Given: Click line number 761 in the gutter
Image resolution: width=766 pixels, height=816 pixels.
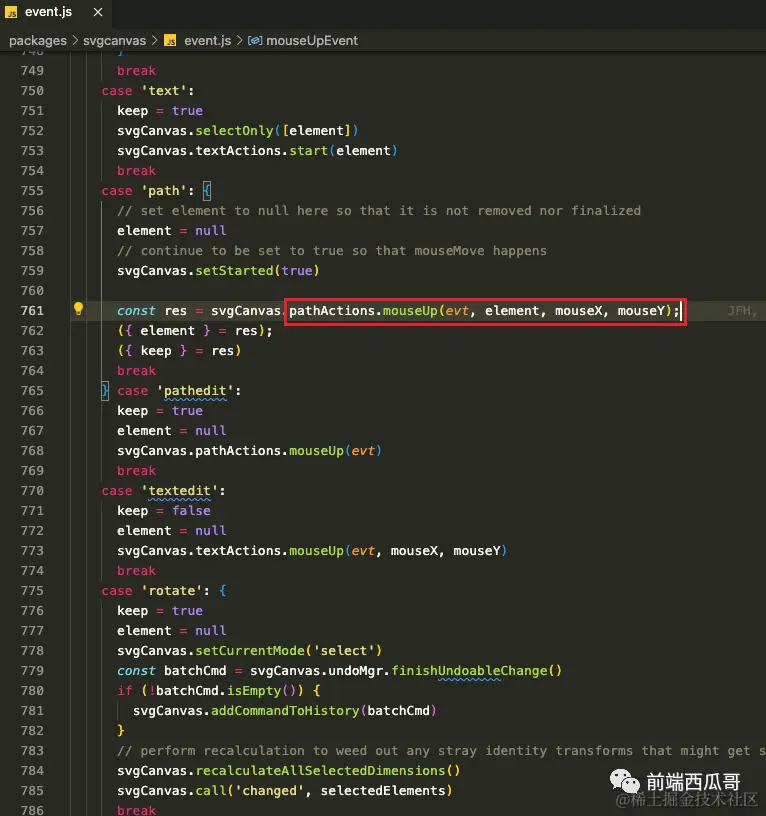Looking at the screenshot, I should (32, 311).
